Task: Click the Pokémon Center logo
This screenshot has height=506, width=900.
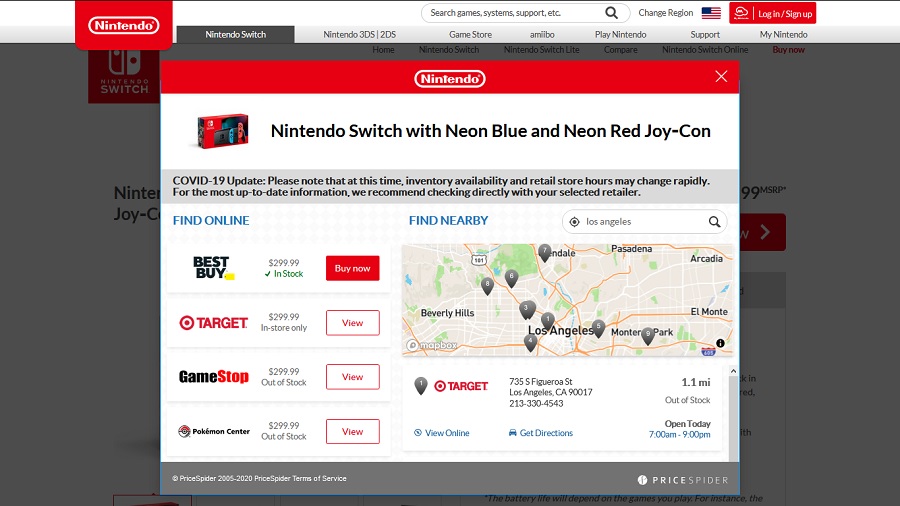Action: (214, 431)
